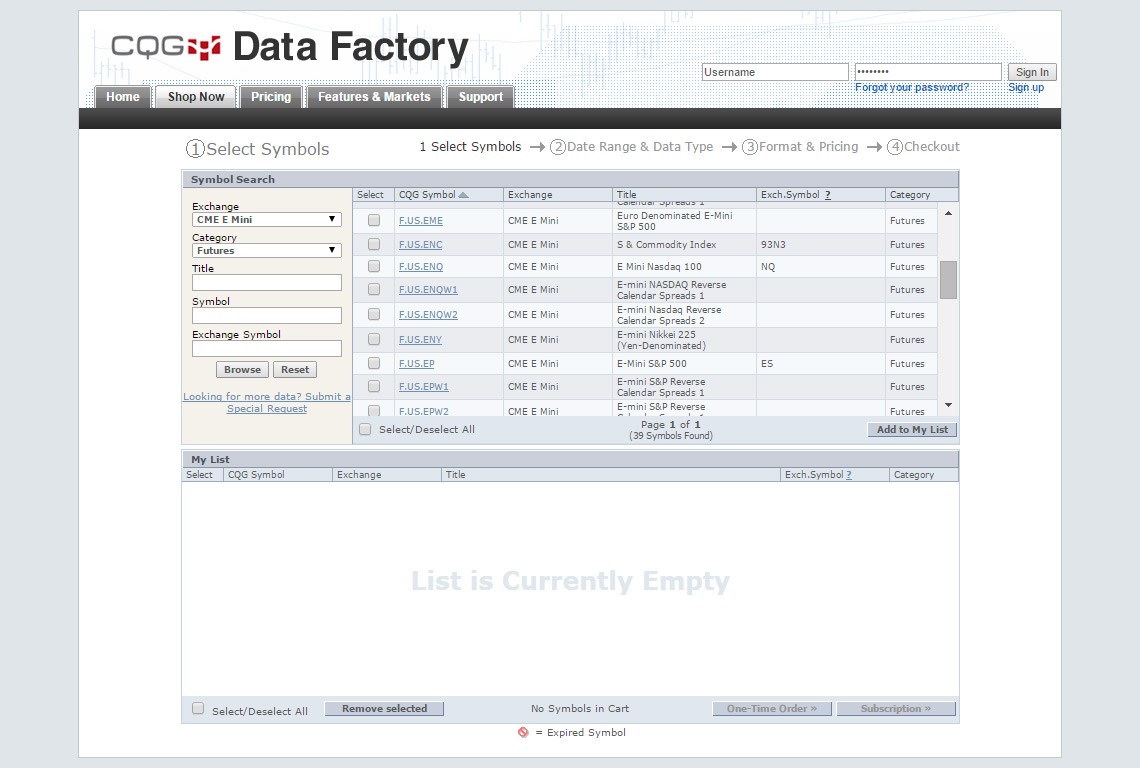Open the Category dropdown
The height and width of the screenshot is (768, 1140).
267,250
